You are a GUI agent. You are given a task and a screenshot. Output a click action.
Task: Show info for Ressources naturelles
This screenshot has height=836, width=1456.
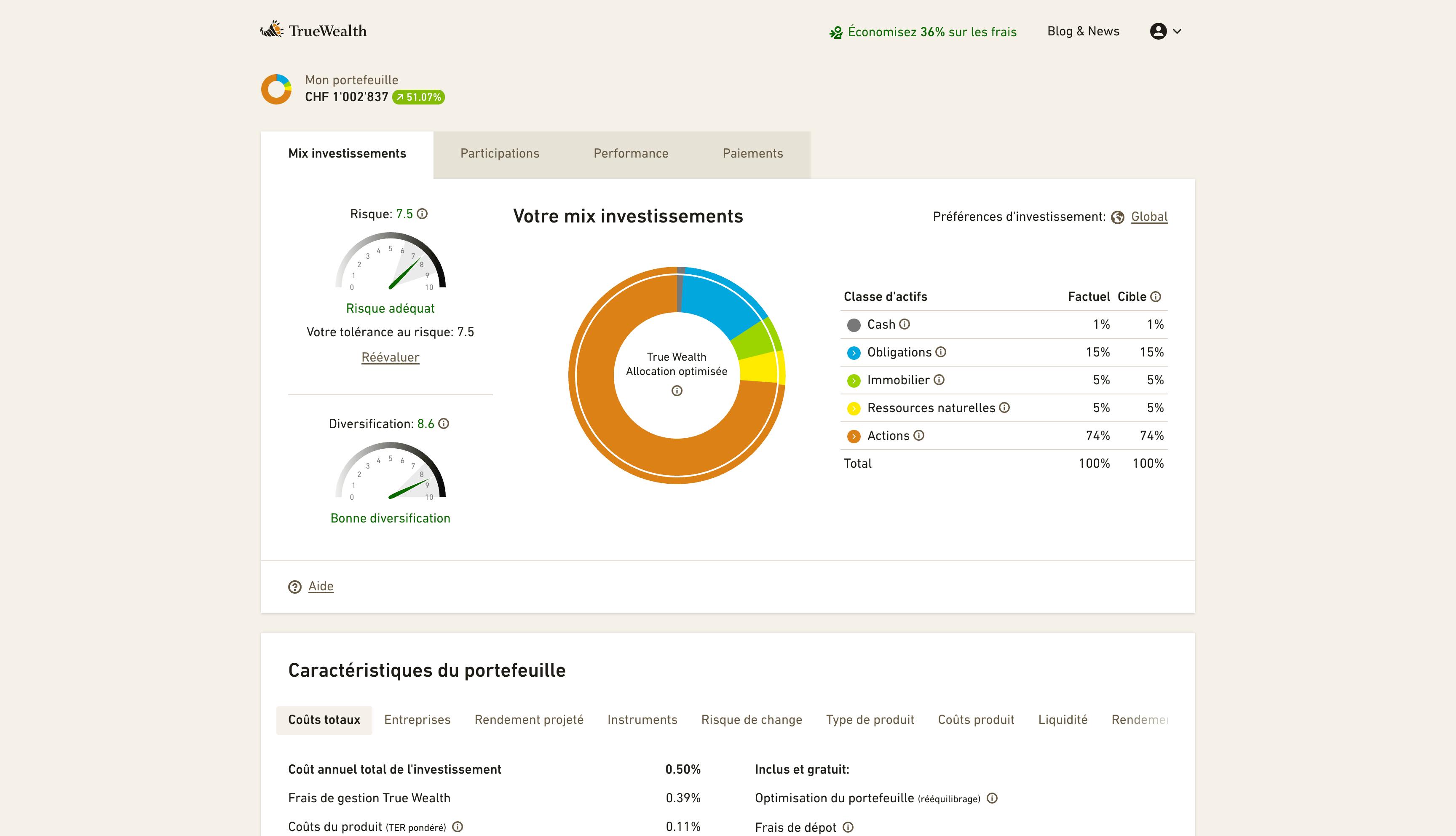tap(1004, 407)
